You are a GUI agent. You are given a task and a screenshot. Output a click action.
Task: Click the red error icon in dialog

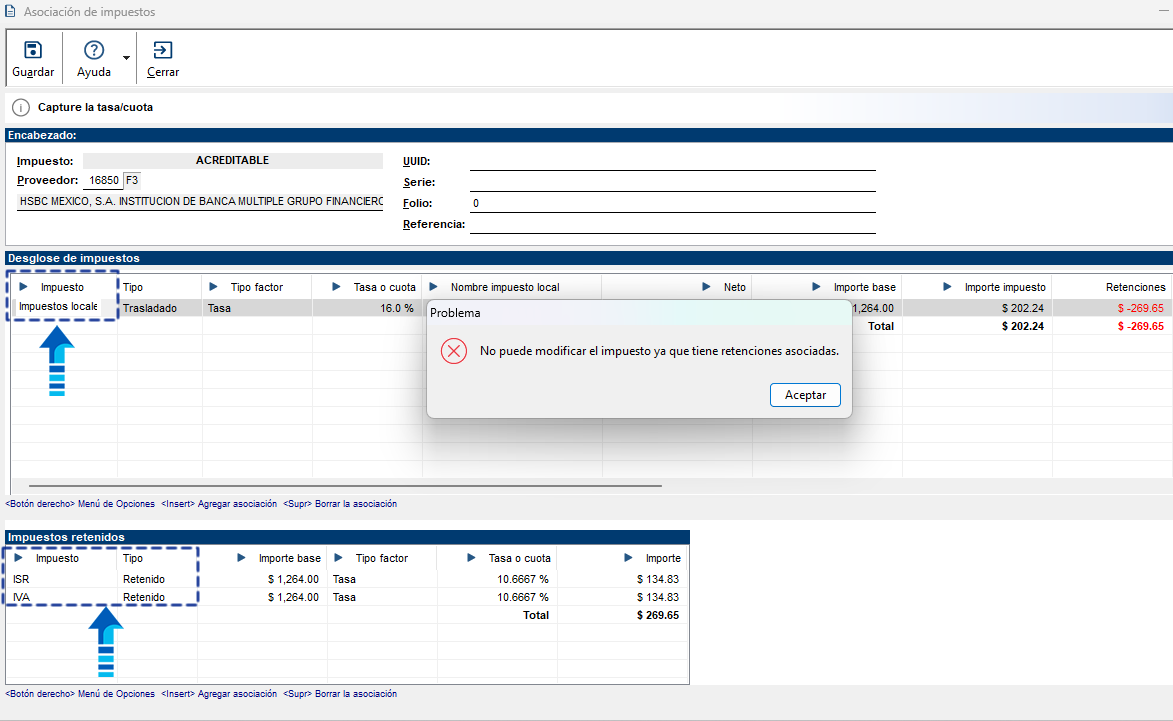tap(454, 351)
